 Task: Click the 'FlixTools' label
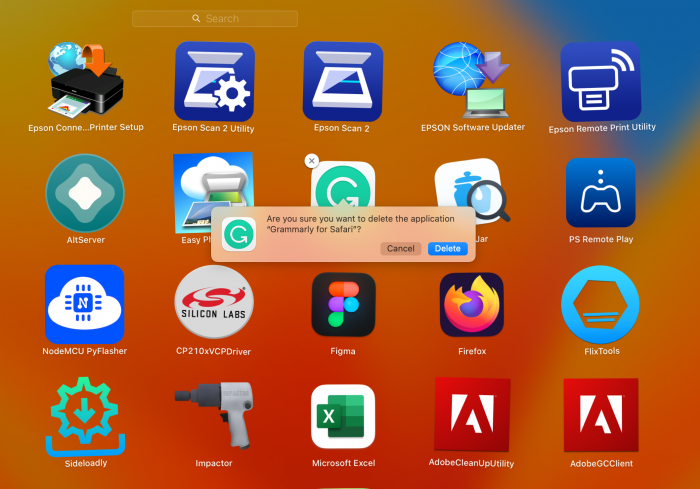click(602, 351)
